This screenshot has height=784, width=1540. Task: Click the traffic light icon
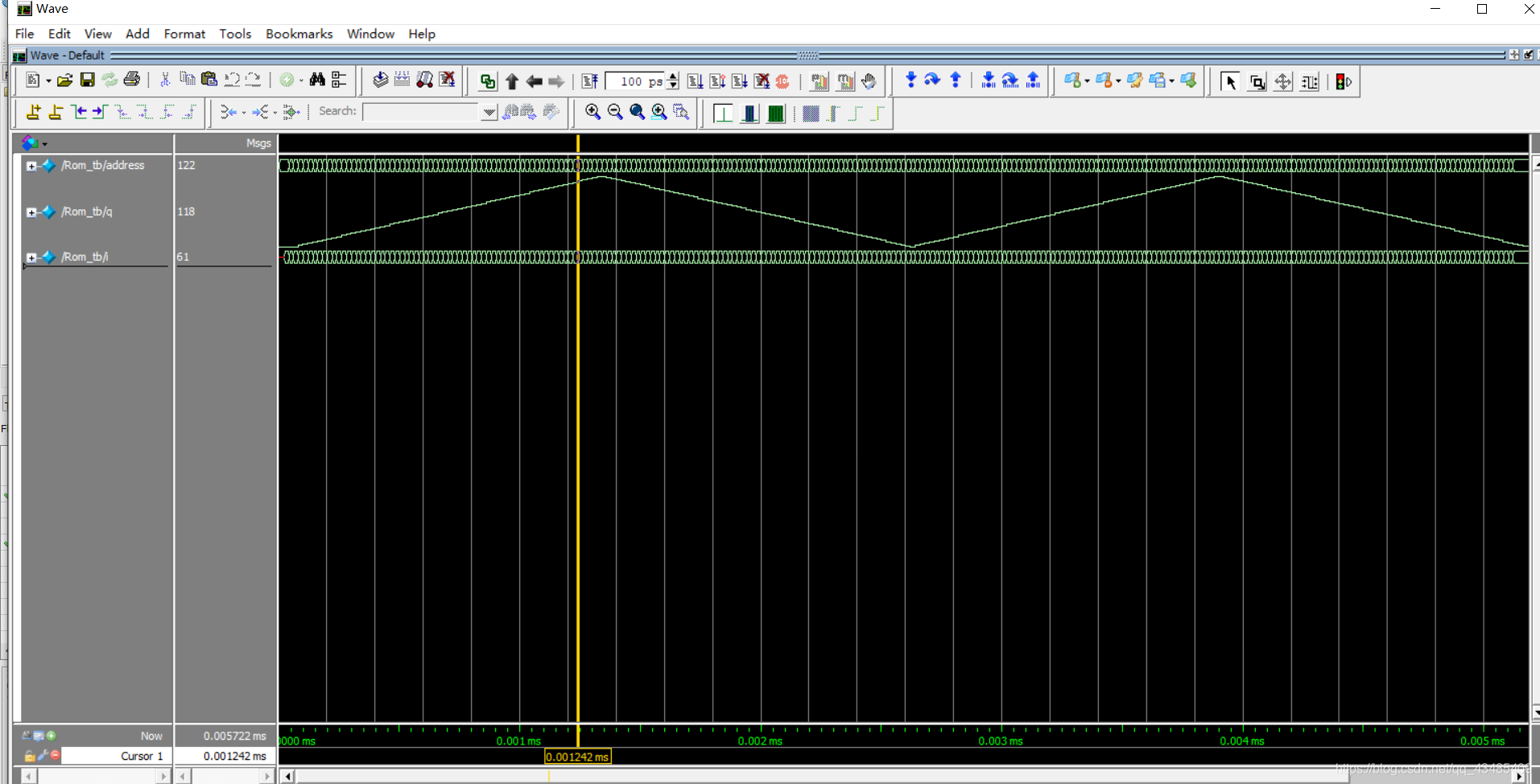pyautogui.click(x=1343, y=81)
